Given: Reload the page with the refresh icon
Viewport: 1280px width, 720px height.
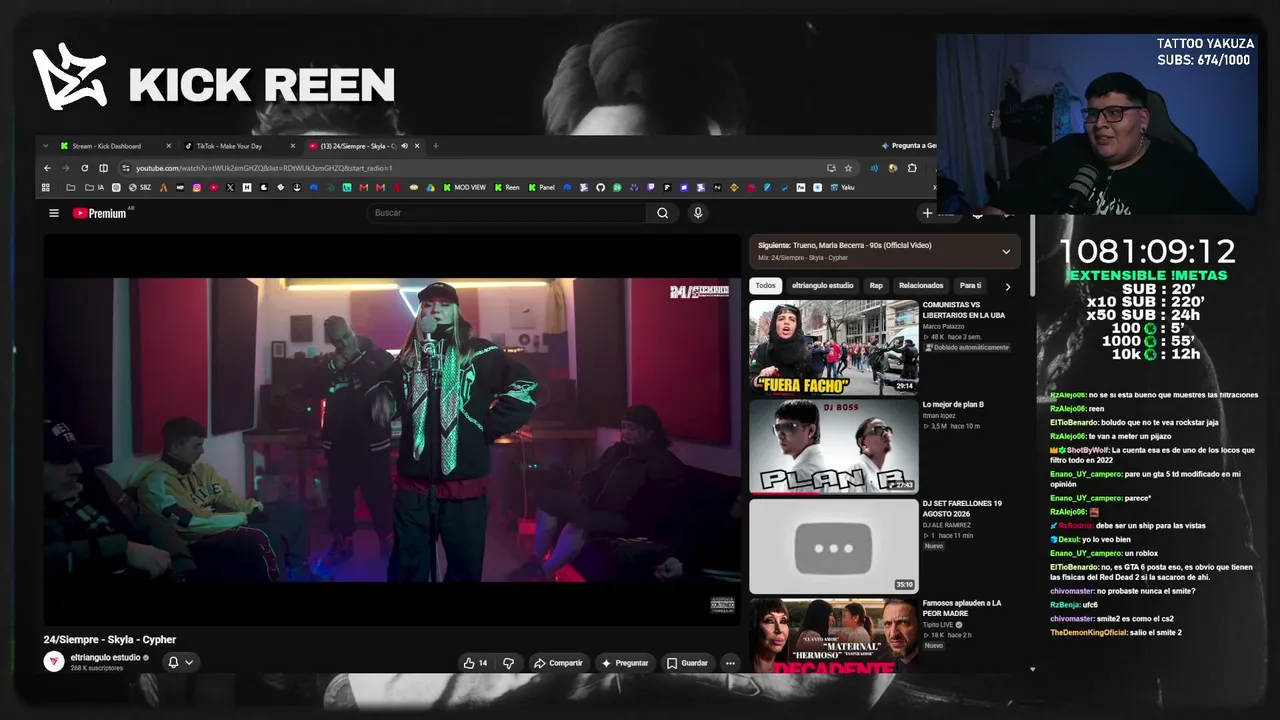Looking at the screenshot, I should tap(84, 168).
